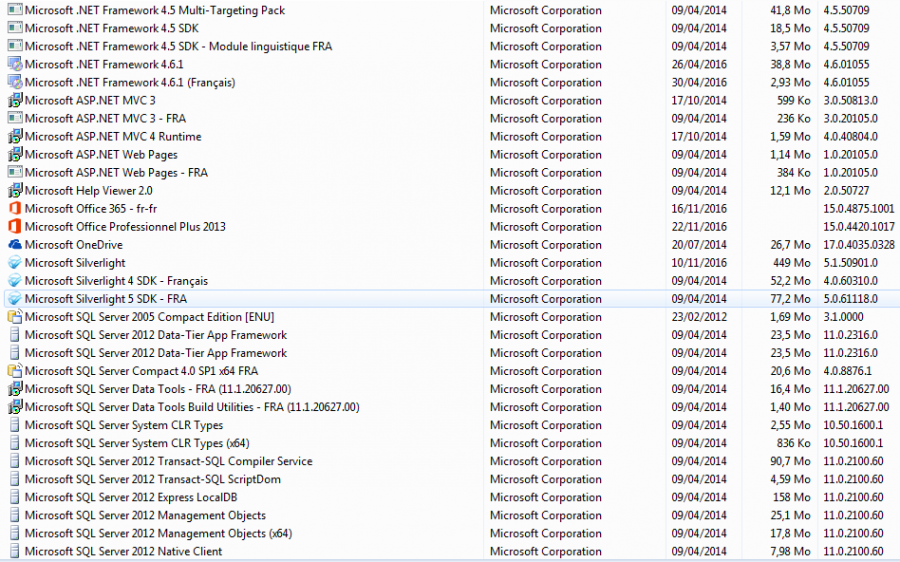Click the Microsoft Silverlight program icon
900x562 pixels.
(14, 263)
